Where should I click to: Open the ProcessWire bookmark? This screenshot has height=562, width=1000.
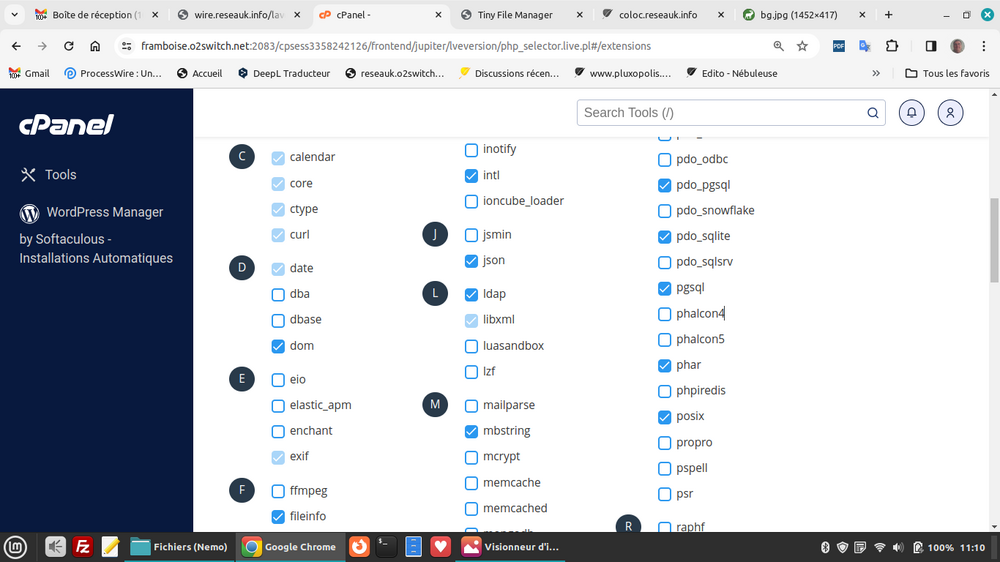pos(113,73)
